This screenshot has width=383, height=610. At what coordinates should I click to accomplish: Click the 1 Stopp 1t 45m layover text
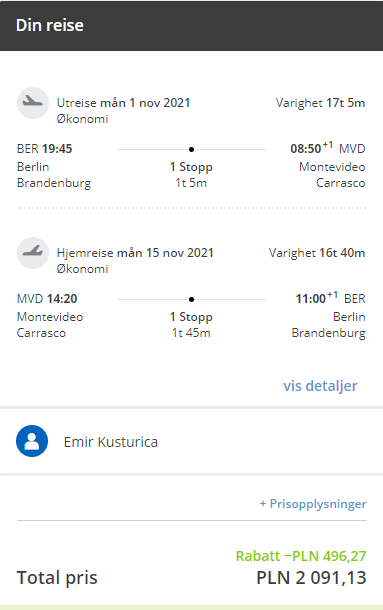[x=191, y=325]
